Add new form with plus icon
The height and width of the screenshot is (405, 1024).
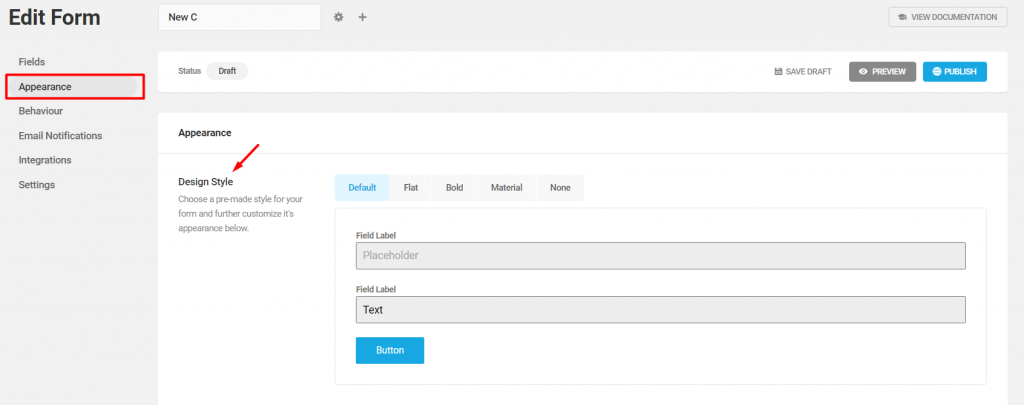tap(362, 17)
